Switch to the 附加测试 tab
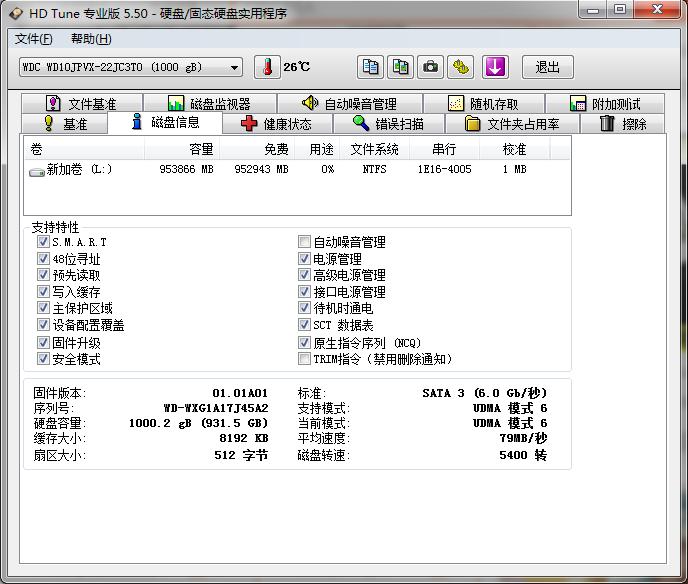 (605, 104)
